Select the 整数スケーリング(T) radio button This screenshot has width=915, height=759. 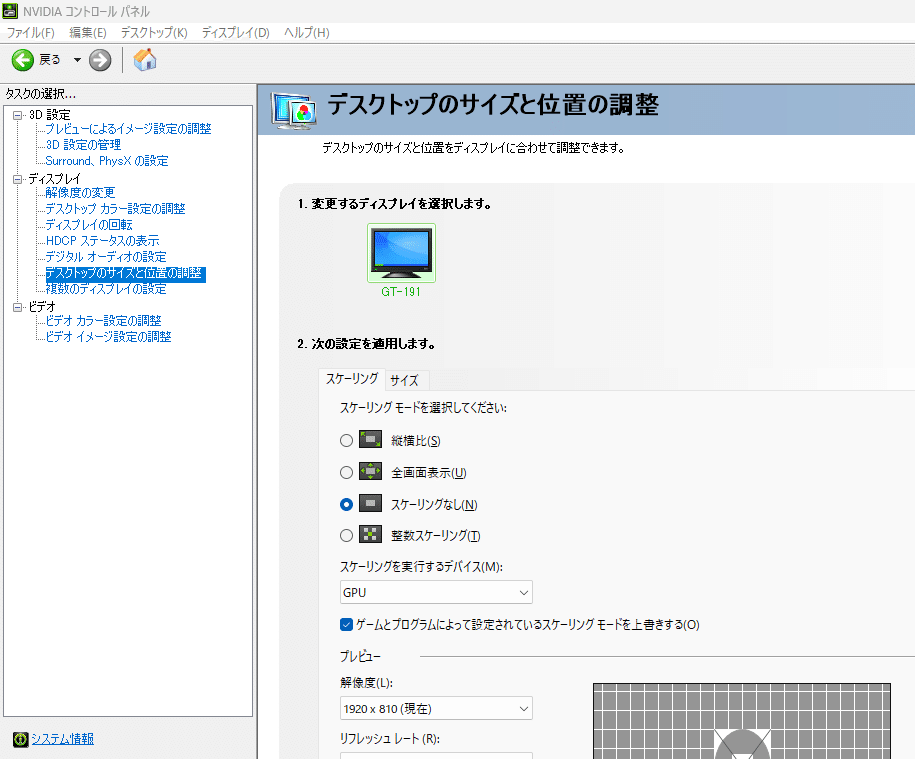click(346, 535)
